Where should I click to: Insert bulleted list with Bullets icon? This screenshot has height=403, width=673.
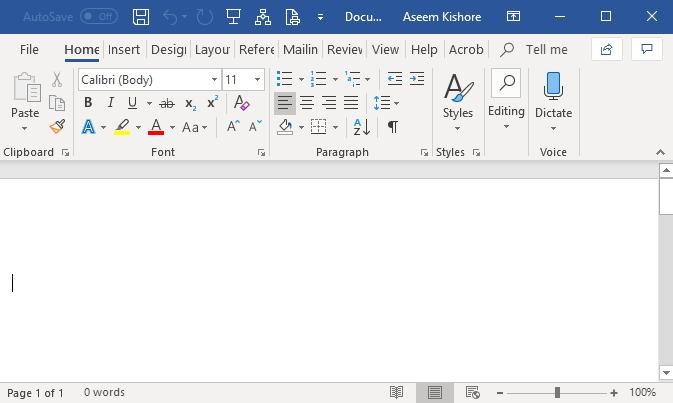(284, 79)
